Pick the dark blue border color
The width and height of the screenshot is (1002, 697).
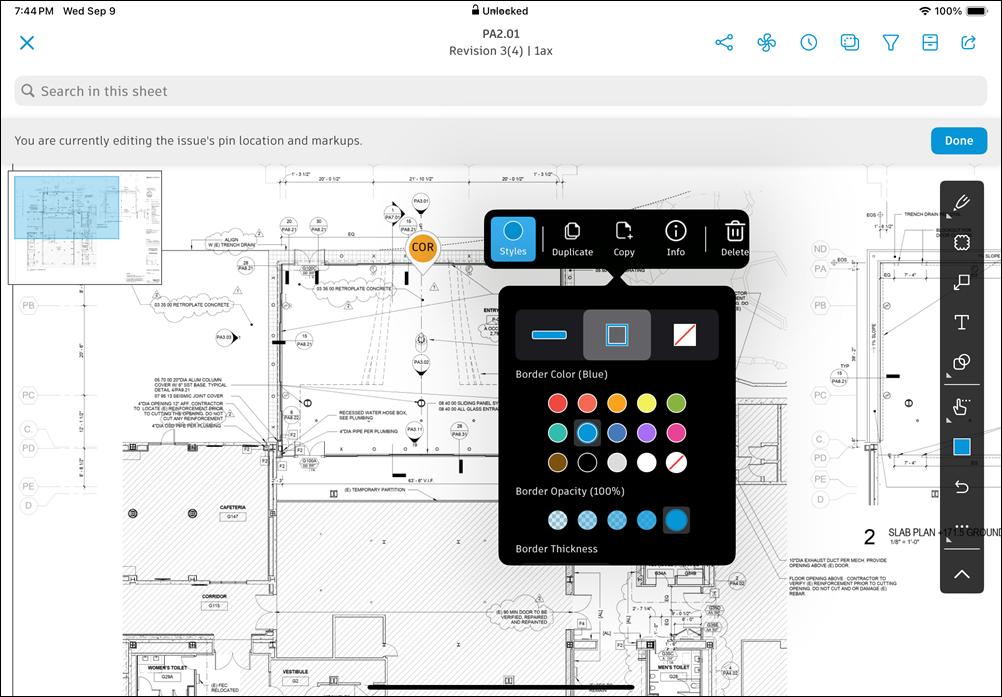pos(617,433)
